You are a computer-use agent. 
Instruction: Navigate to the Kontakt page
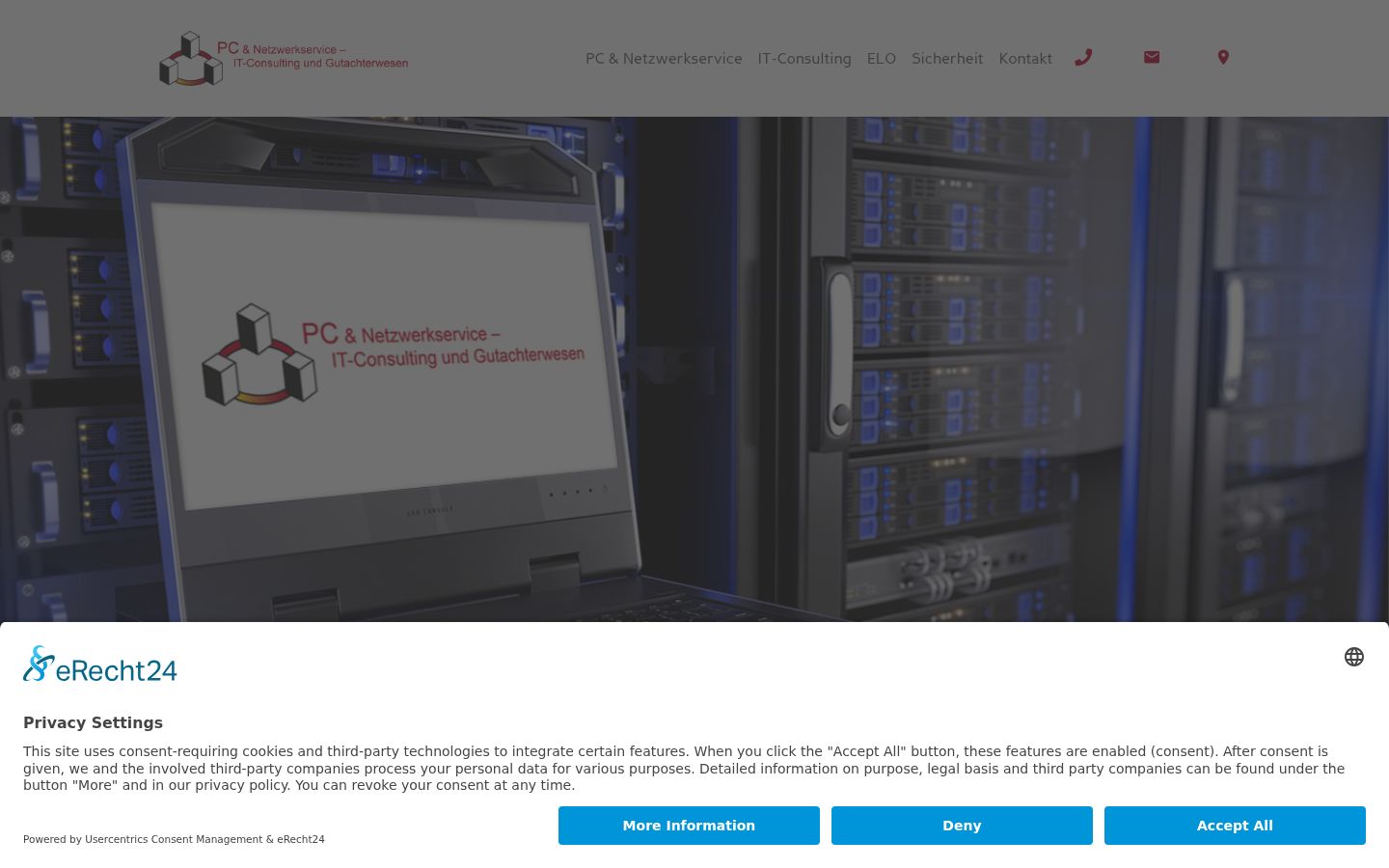[x=1025, y=59]
